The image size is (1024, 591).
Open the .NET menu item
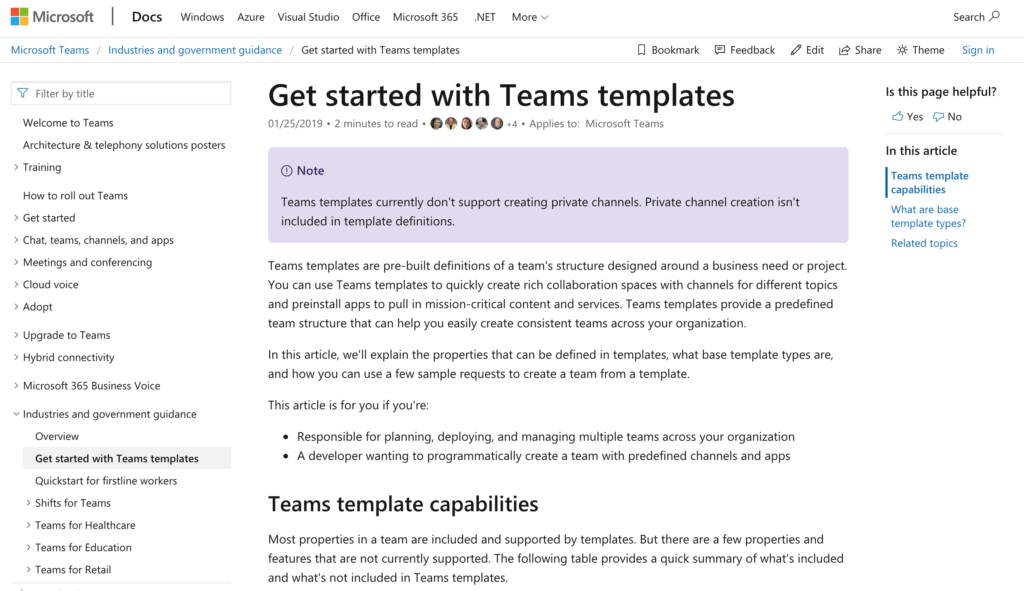(485, 17)
